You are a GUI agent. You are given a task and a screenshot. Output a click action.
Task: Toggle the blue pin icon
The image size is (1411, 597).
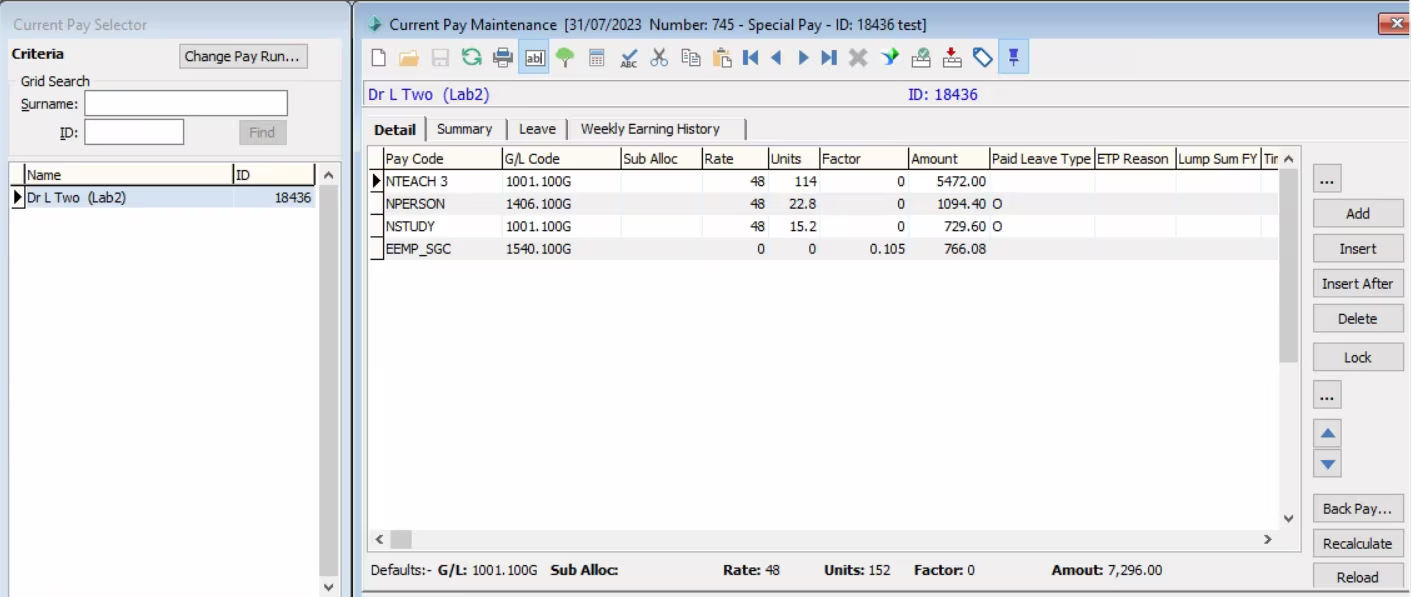1013,58
